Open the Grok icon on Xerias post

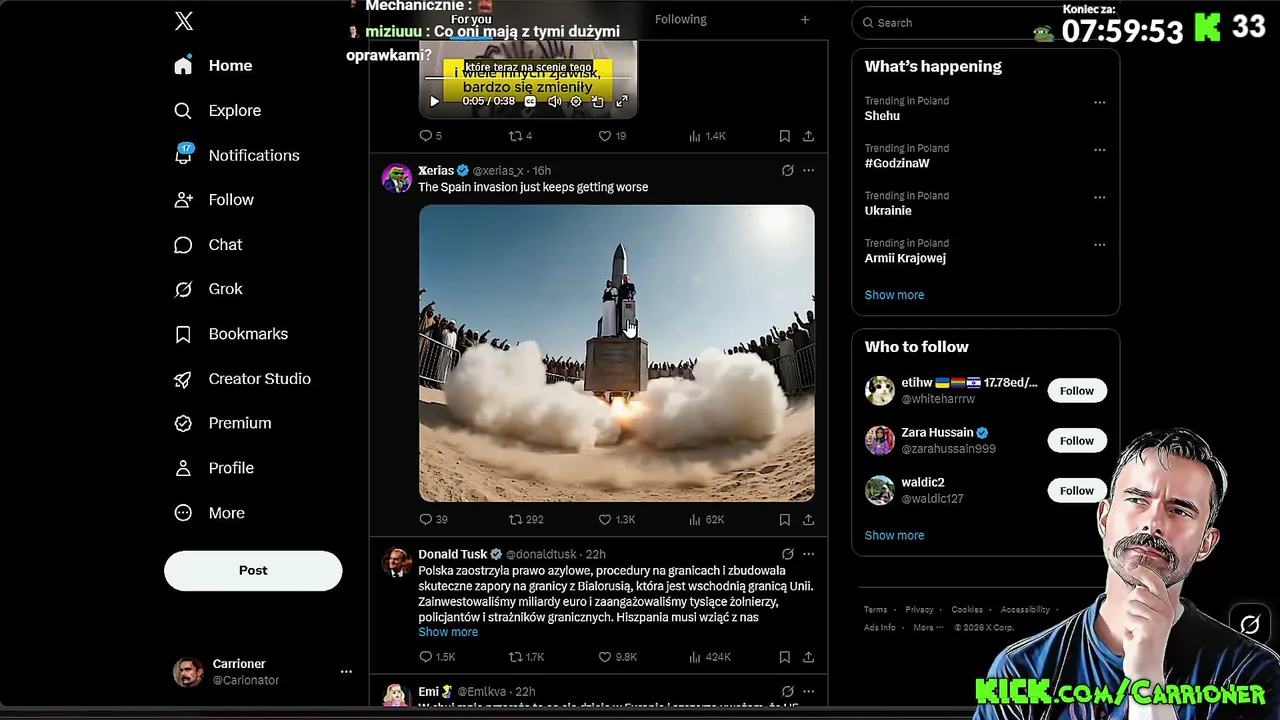click(x=788, y=171)
